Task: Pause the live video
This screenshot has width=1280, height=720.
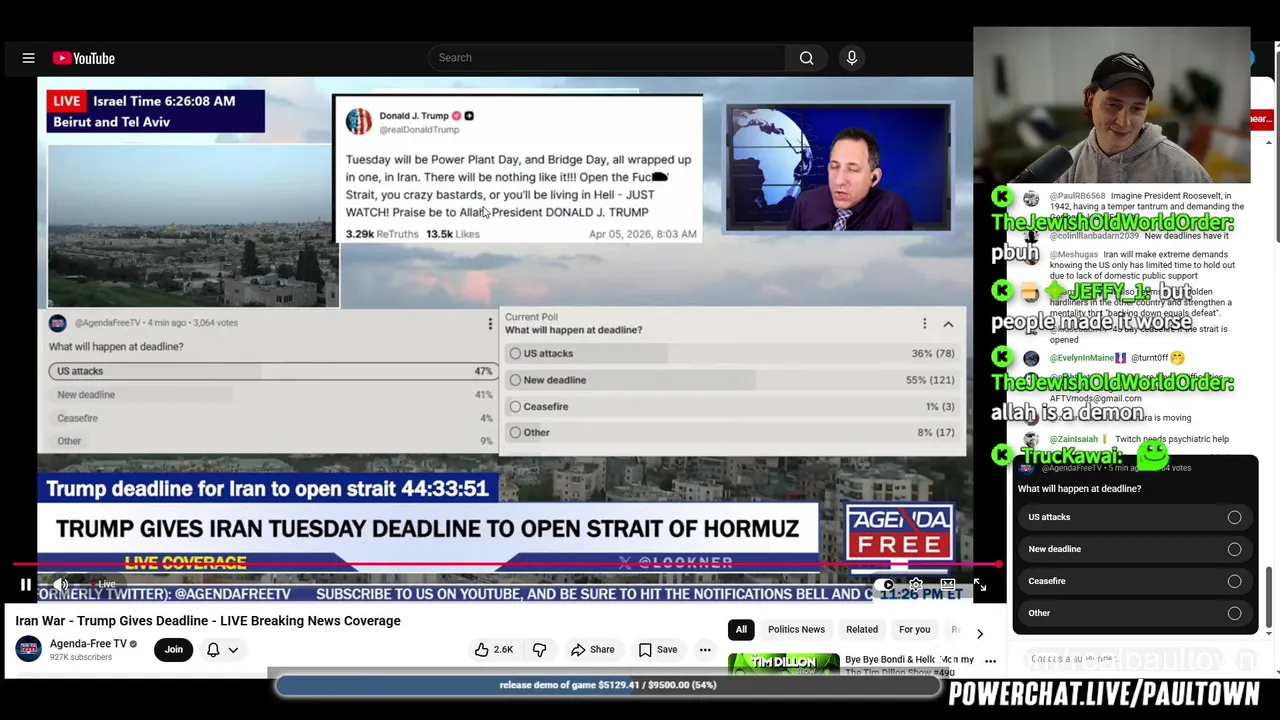Action: coord(26,585)
